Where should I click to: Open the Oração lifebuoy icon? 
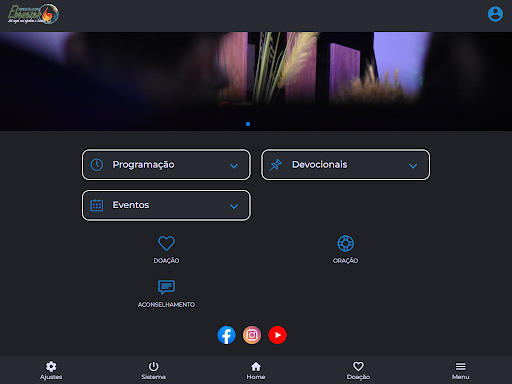click(x=346, y=243)
